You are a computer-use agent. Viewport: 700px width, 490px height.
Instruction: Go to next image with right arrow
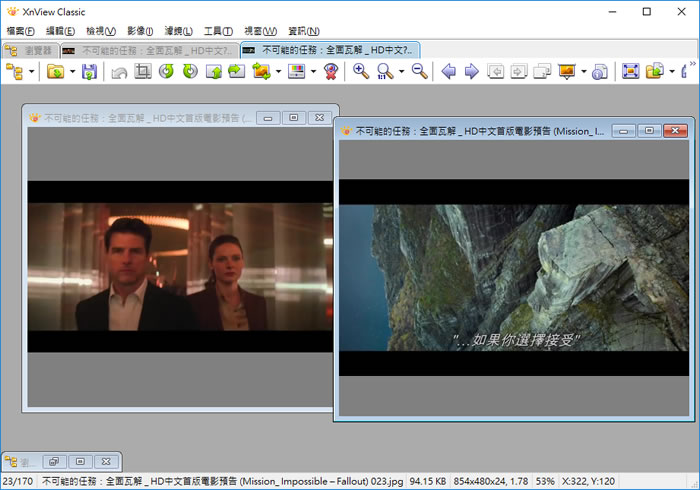tap(471, 71)
